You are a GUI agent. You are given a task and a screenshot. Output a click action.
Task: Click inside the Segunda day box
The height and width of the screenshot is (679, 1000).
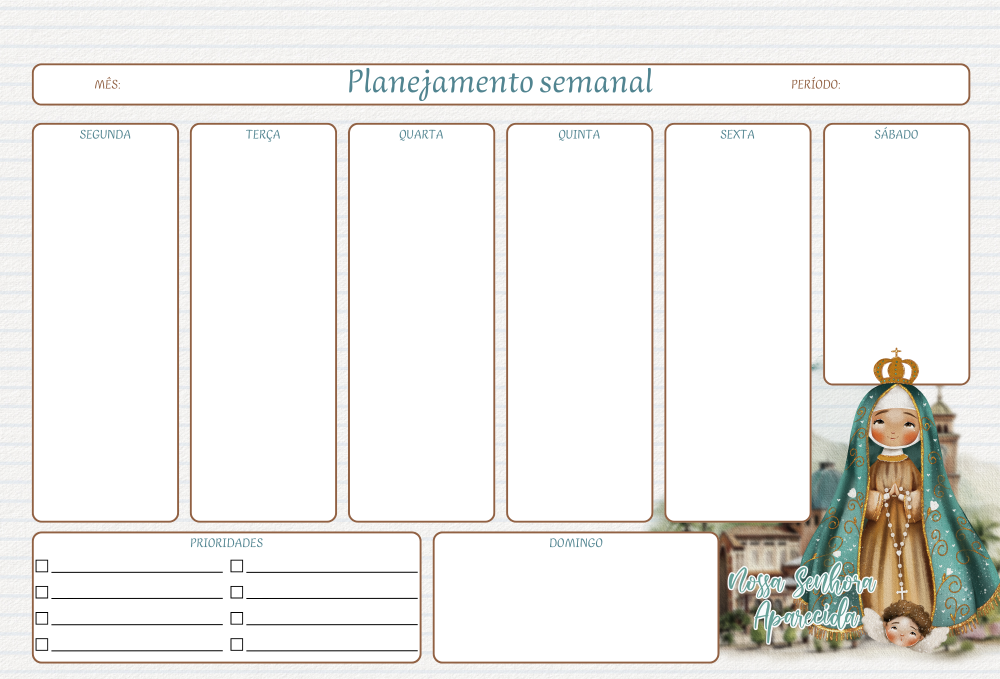105,330
